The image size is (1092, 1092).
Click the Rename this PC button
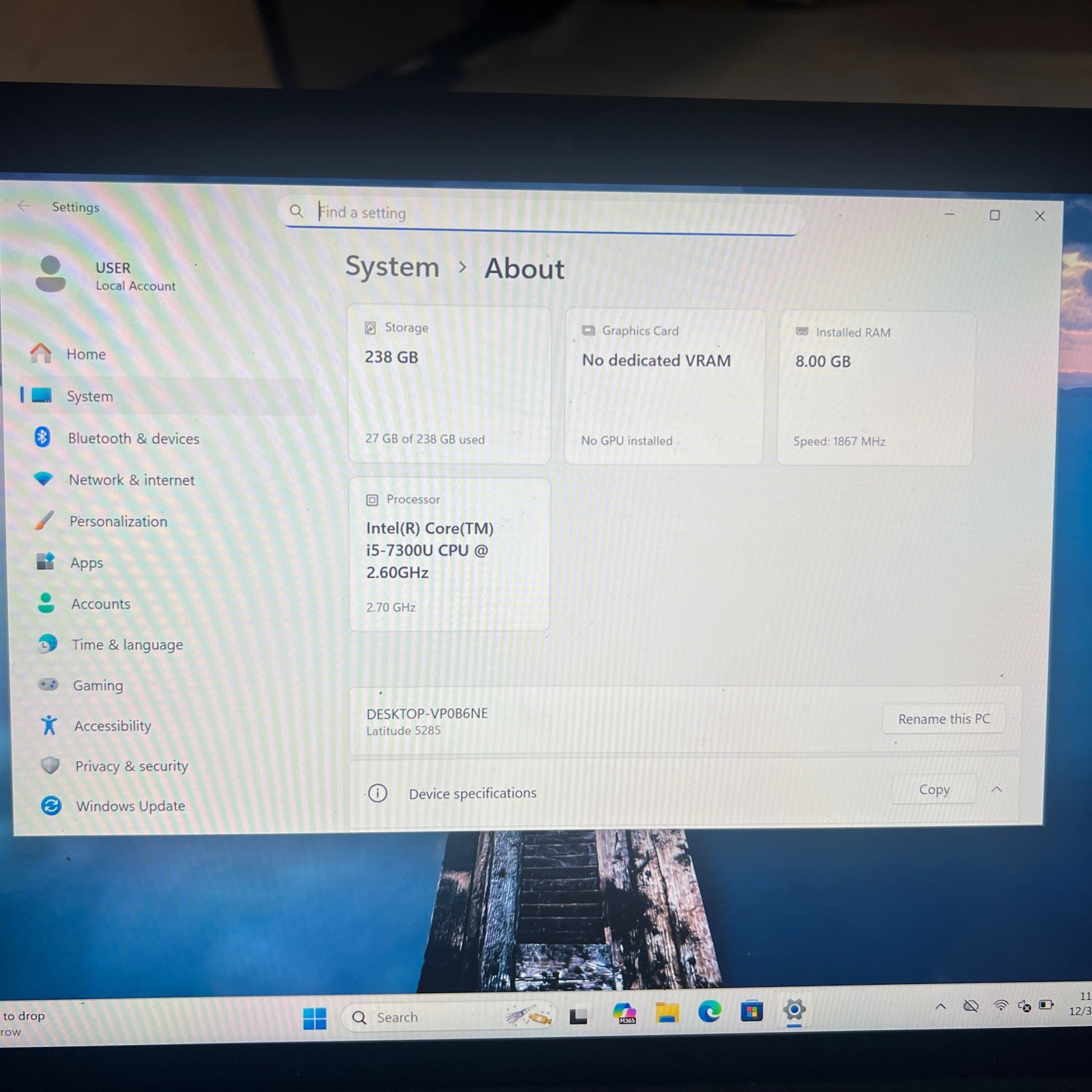tap(944, 719)
